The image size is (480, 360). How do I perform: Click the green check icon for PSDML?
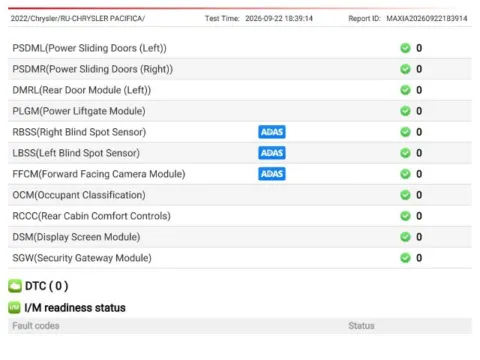click(x=405, y=48)
